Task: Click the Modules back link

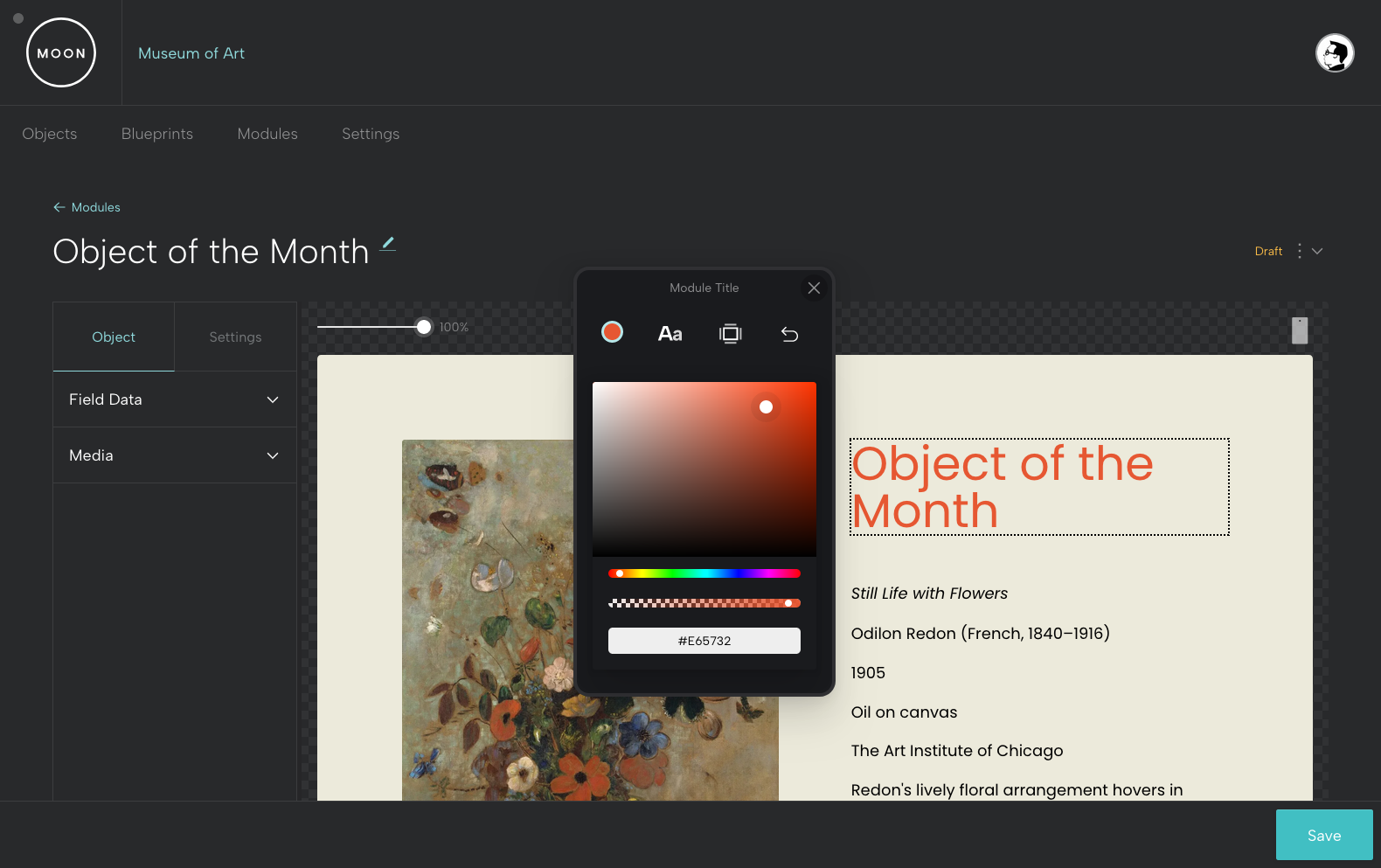Action: click(x=96, y=207)
